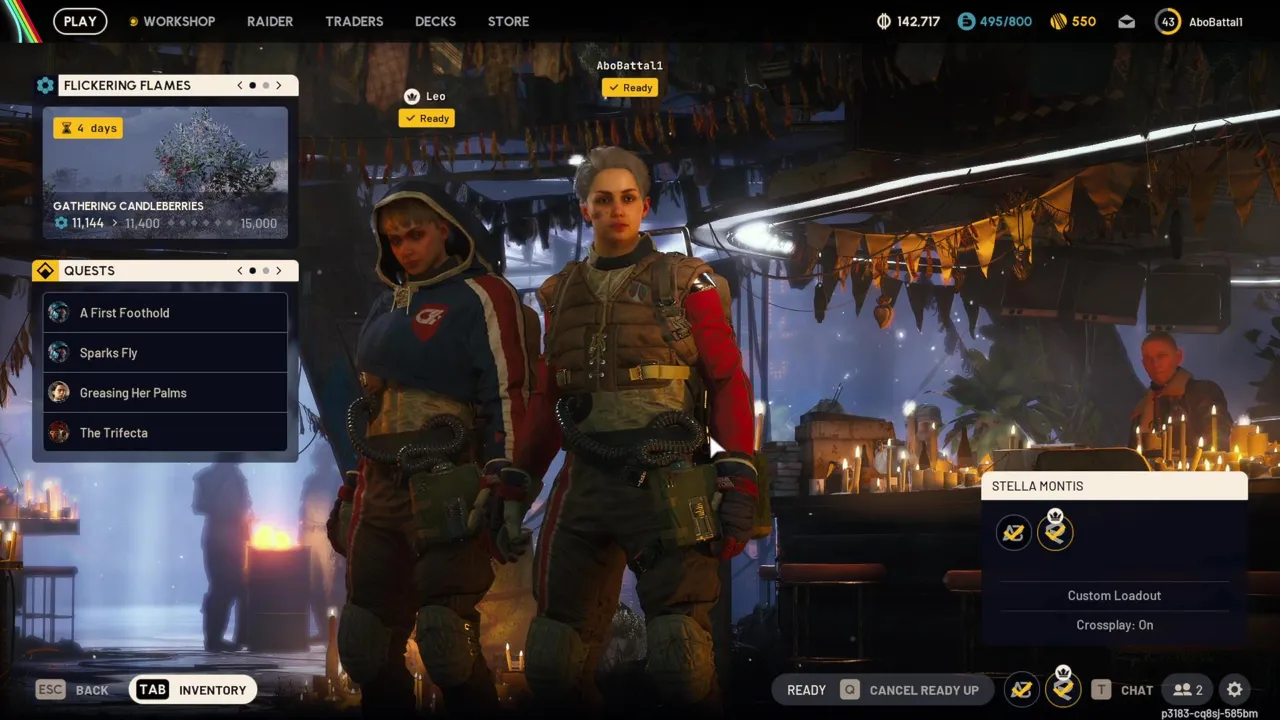Click the Greasing Her Palms quest giver portrait
The height and width of the screenshot is (720, 1280).
(59, 393)
